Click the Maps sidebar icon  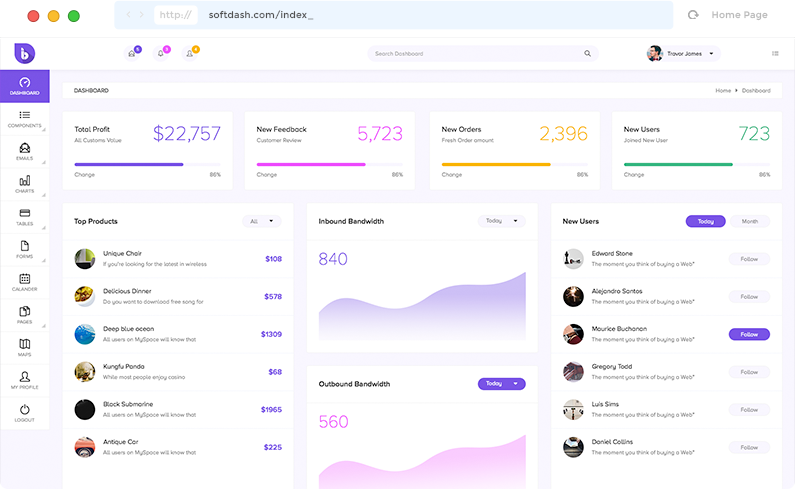point(25,346)
